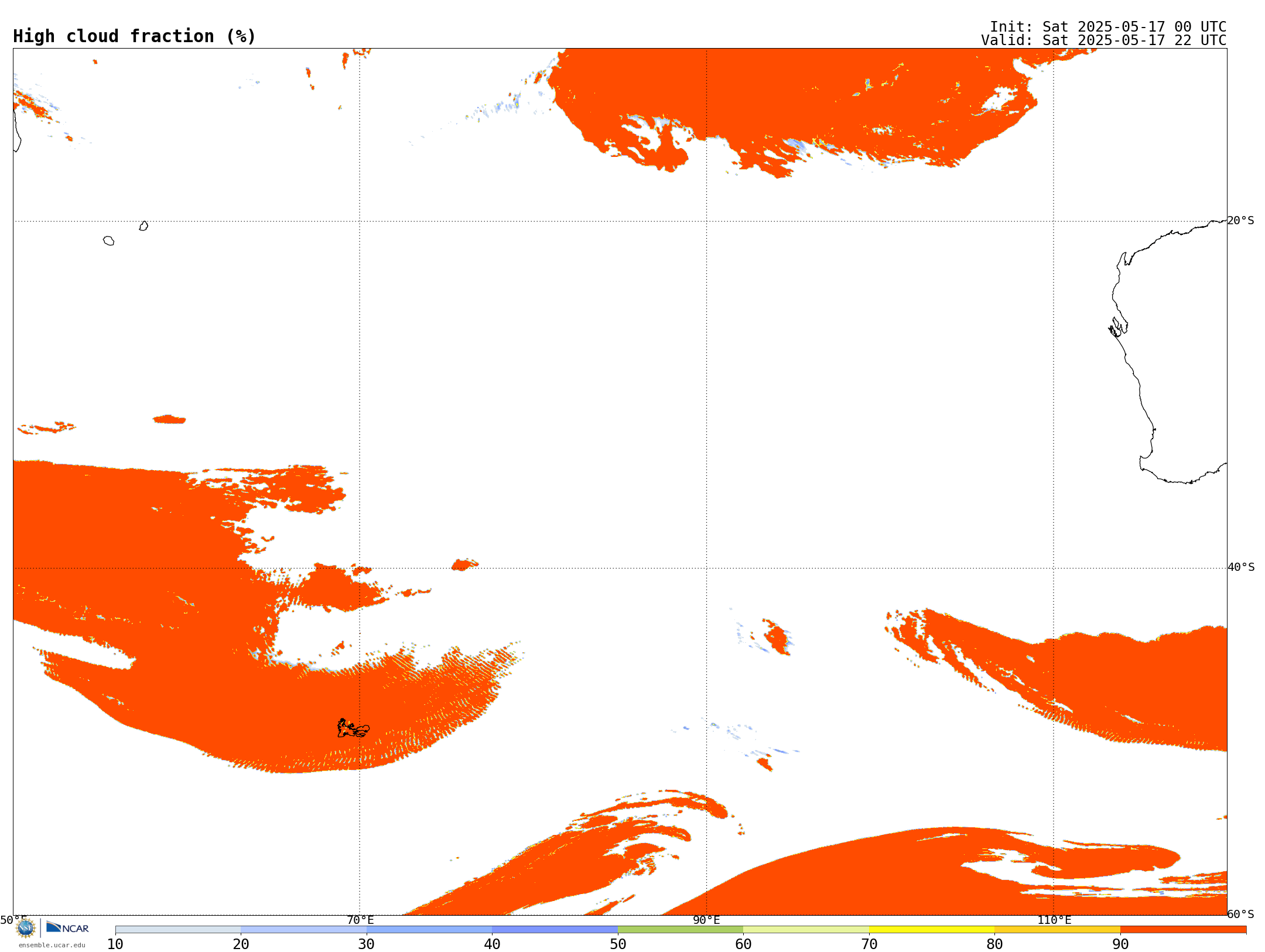This screenshot has height=952, width=1265.
Task: Click the Réunion island outline southwest of Mauritius
Action: click(x=108, y=241)
